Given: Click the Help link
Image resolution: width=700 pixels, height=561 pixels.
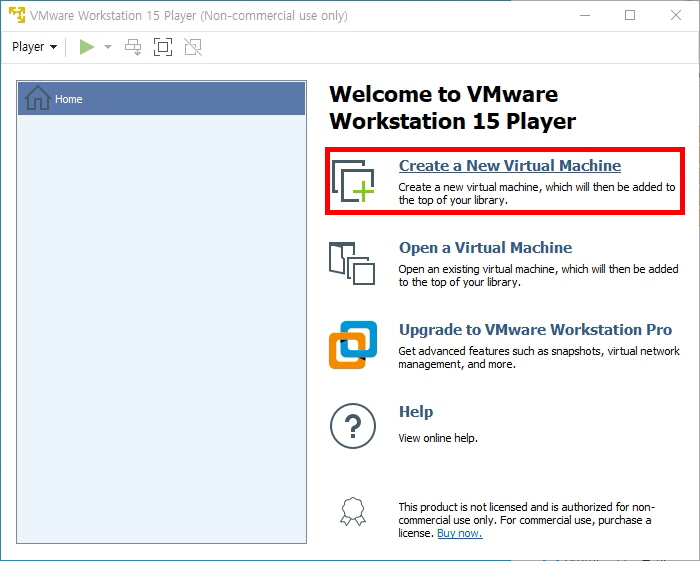Looking at the screenshot, I should (x=416, y=411).
